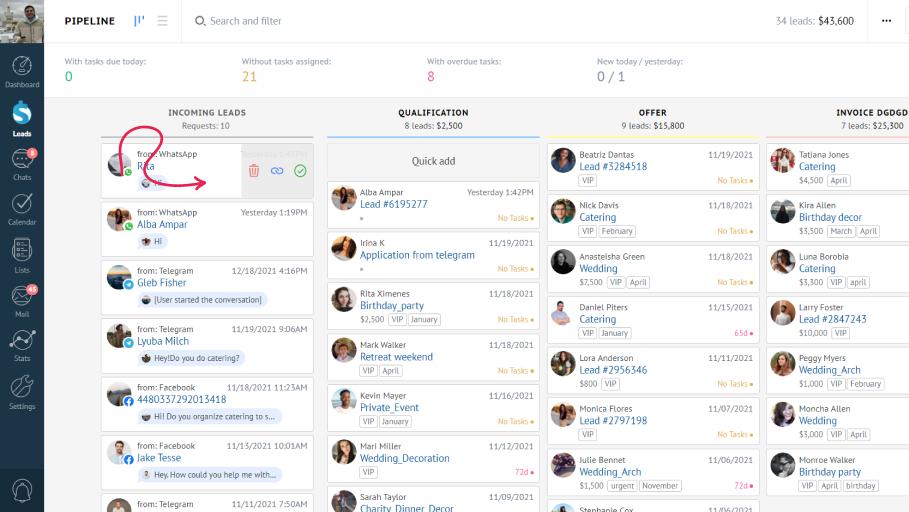Open Stats in the sidebar

pyautogui.click(x=21, y=345)
